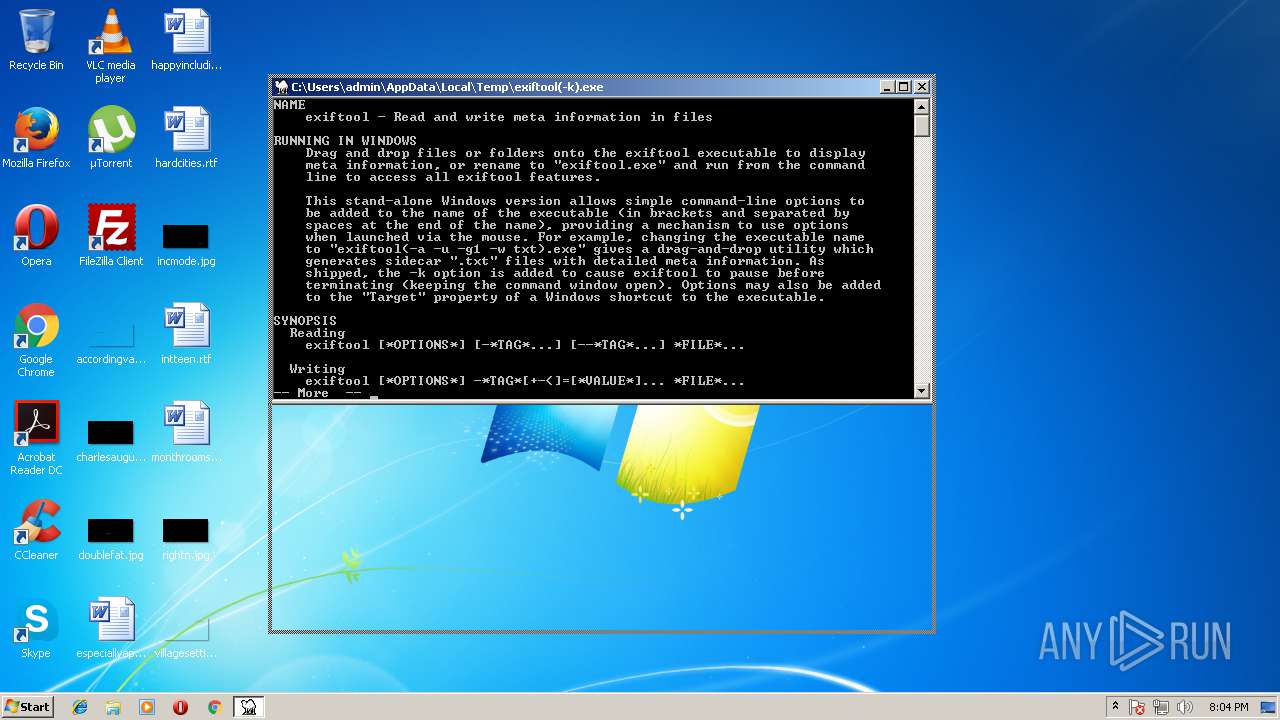Select hardcities.rtf document icon
Screen dimensions: 1280x720
[186, 138]
